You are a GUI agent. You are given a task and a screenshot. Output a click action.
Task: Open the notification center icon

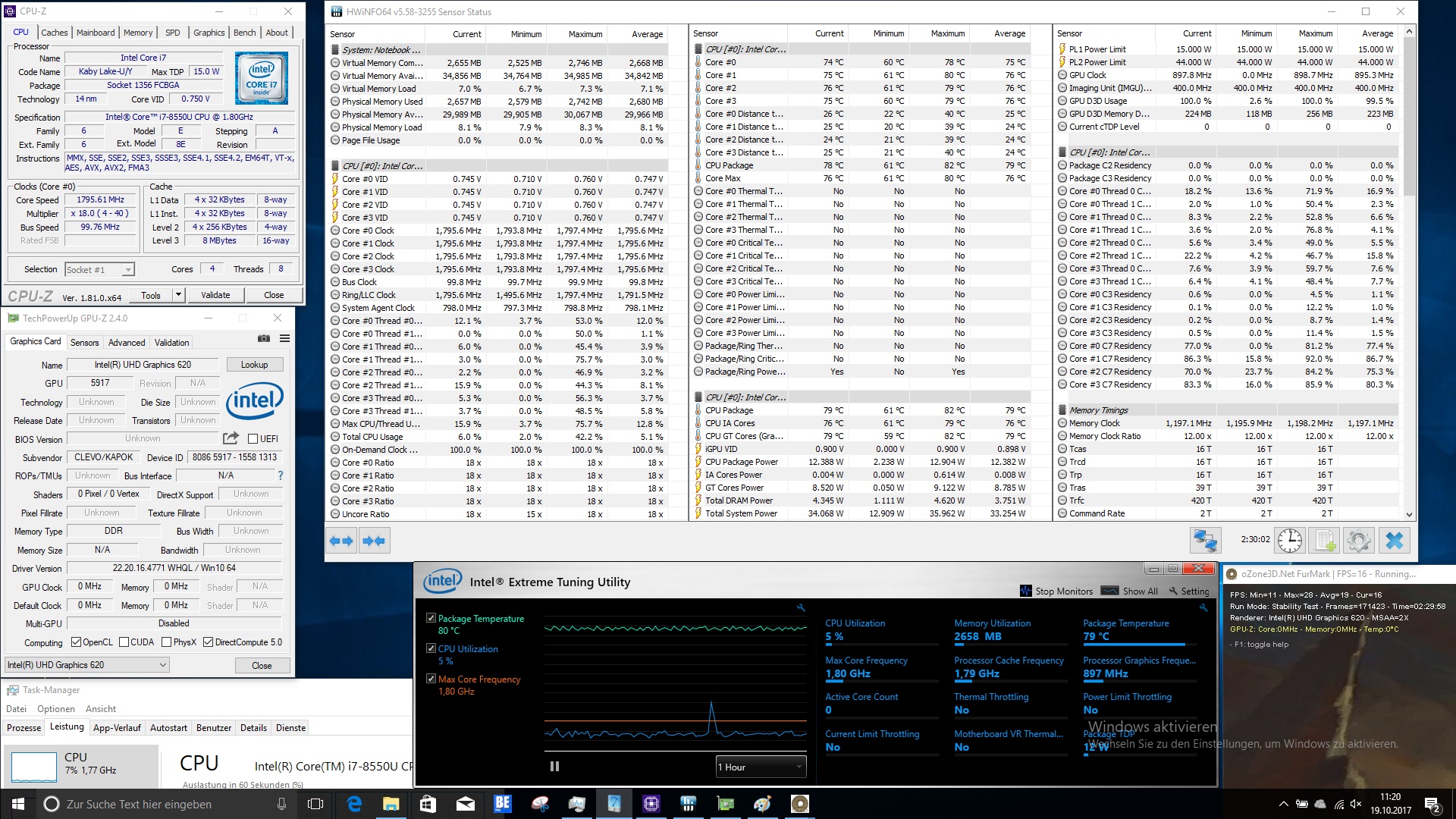coord(1432,804)
